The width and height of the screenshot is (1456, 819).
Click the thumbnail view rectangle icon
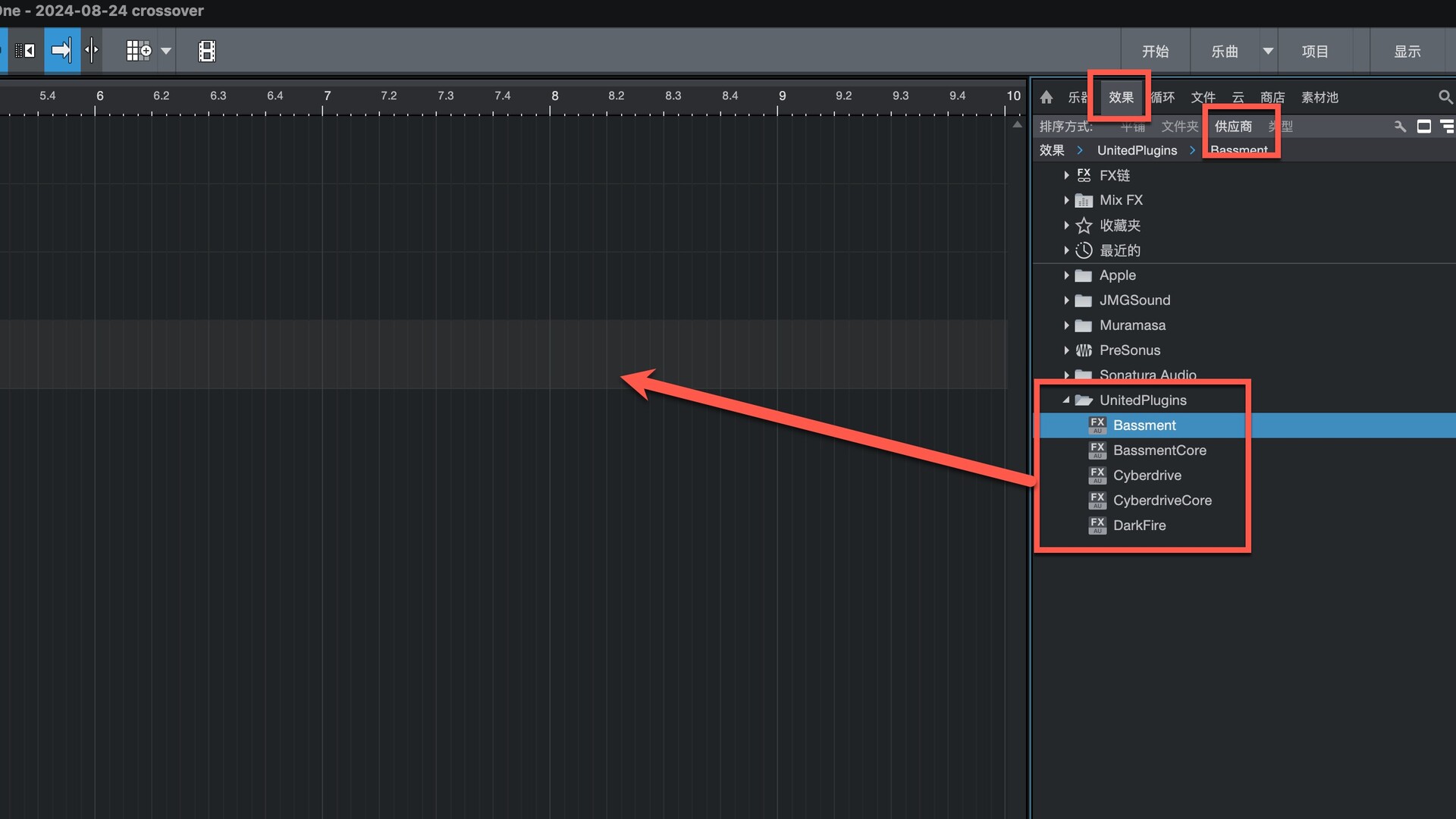(1423, 126)
